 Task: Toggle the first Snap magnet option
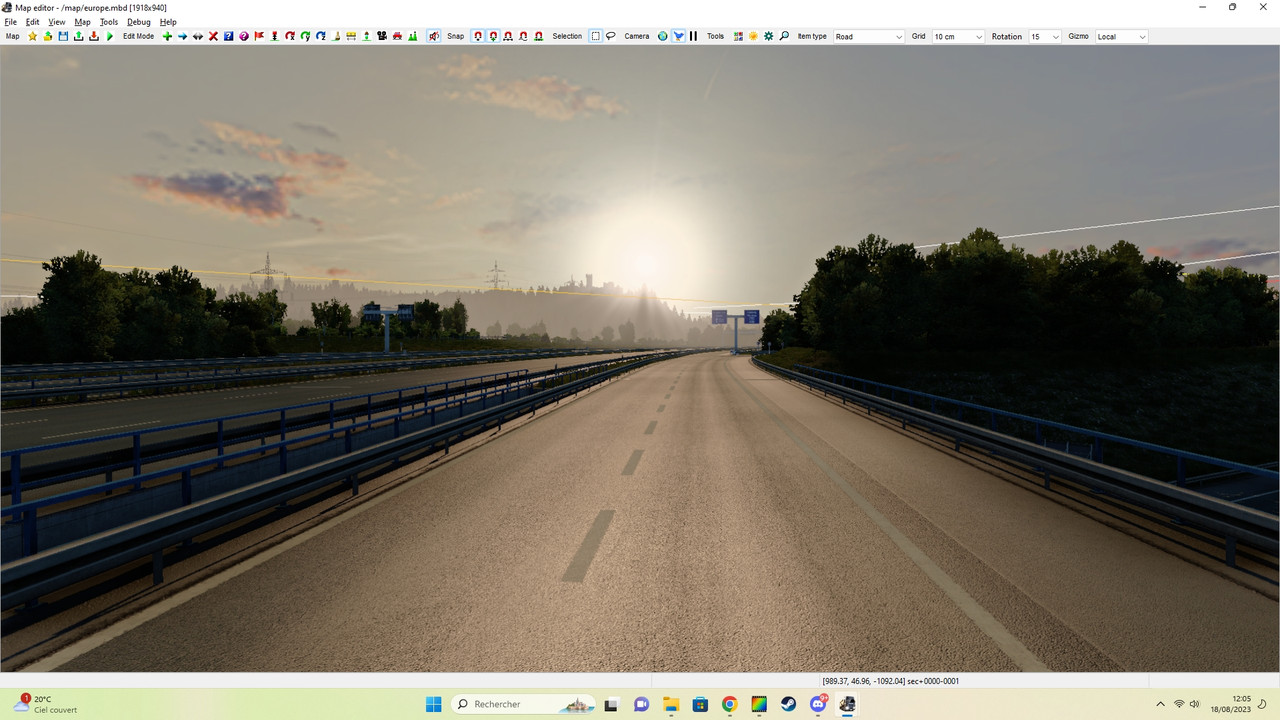[x=478, y=36]
